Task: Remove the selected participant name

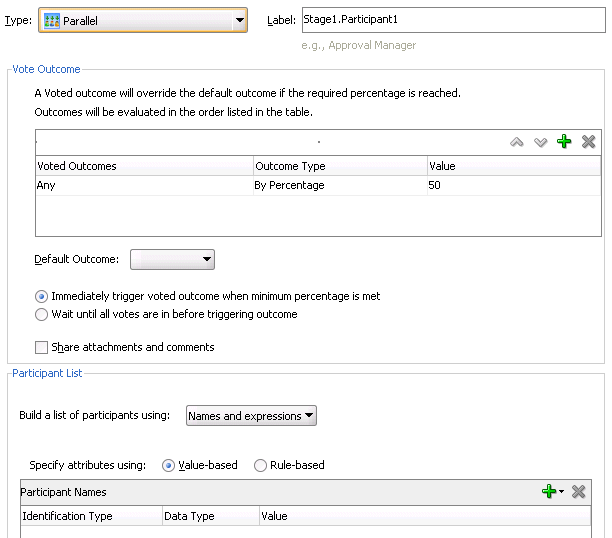Action: (578, 492)
